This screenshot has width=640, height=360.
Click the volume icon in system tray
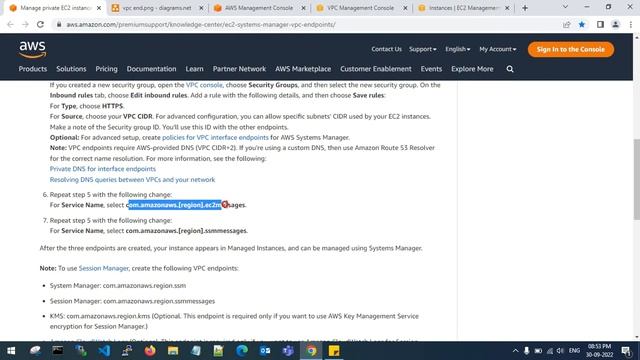[x=560, y=351]
